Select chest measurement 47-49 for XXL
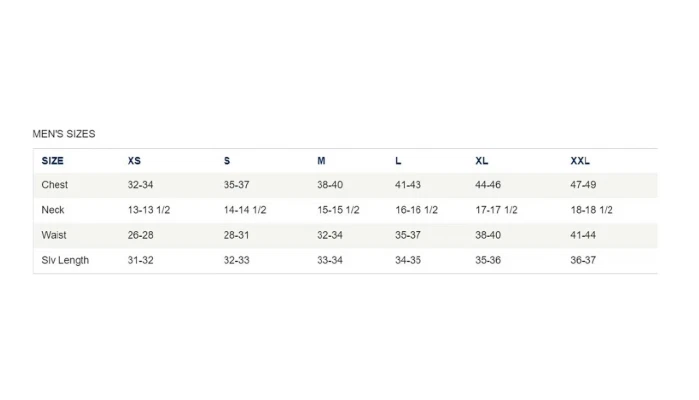 pos(583,185)
